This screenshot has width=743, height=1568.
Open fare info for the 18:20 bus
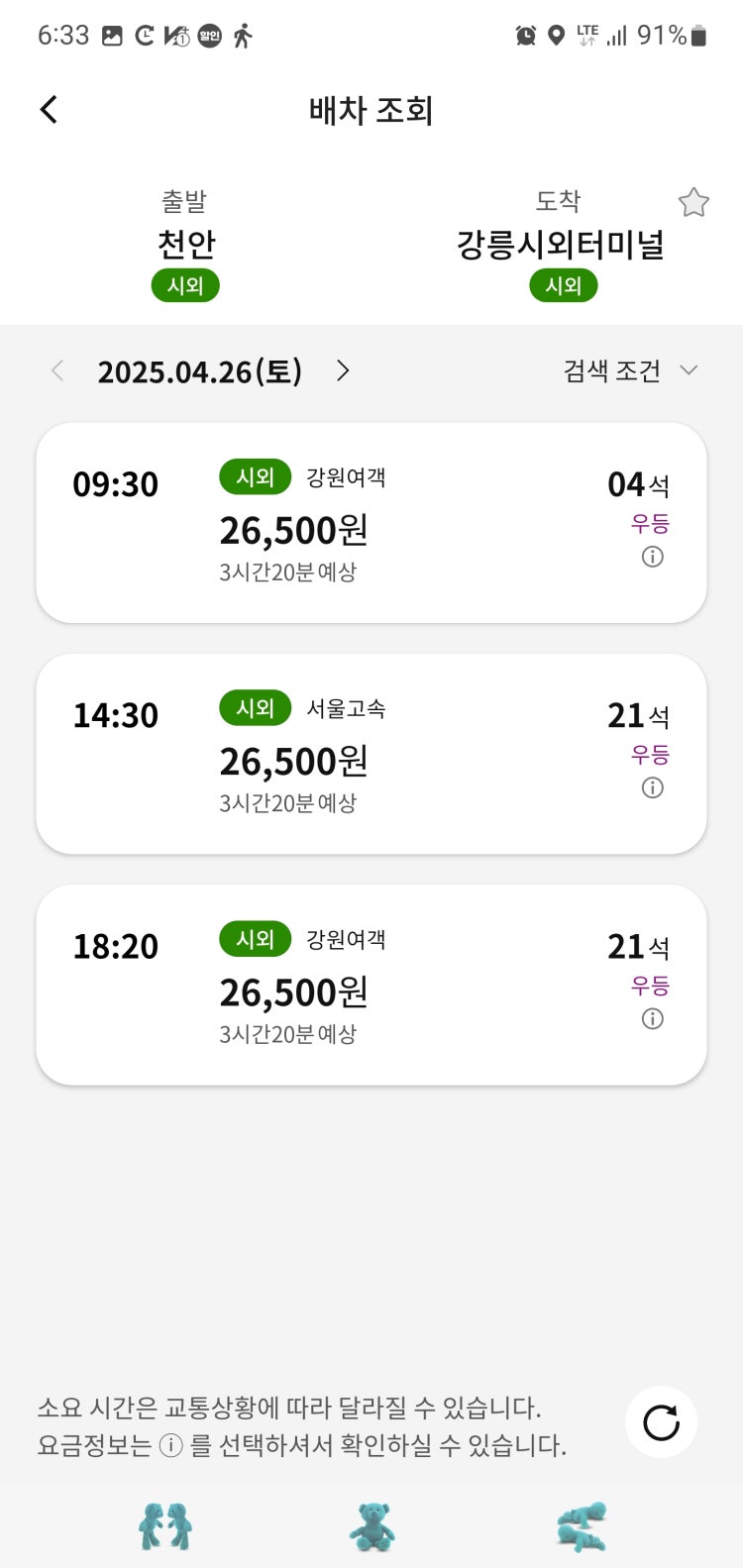pyautogui.click(x=652, y=1018)
